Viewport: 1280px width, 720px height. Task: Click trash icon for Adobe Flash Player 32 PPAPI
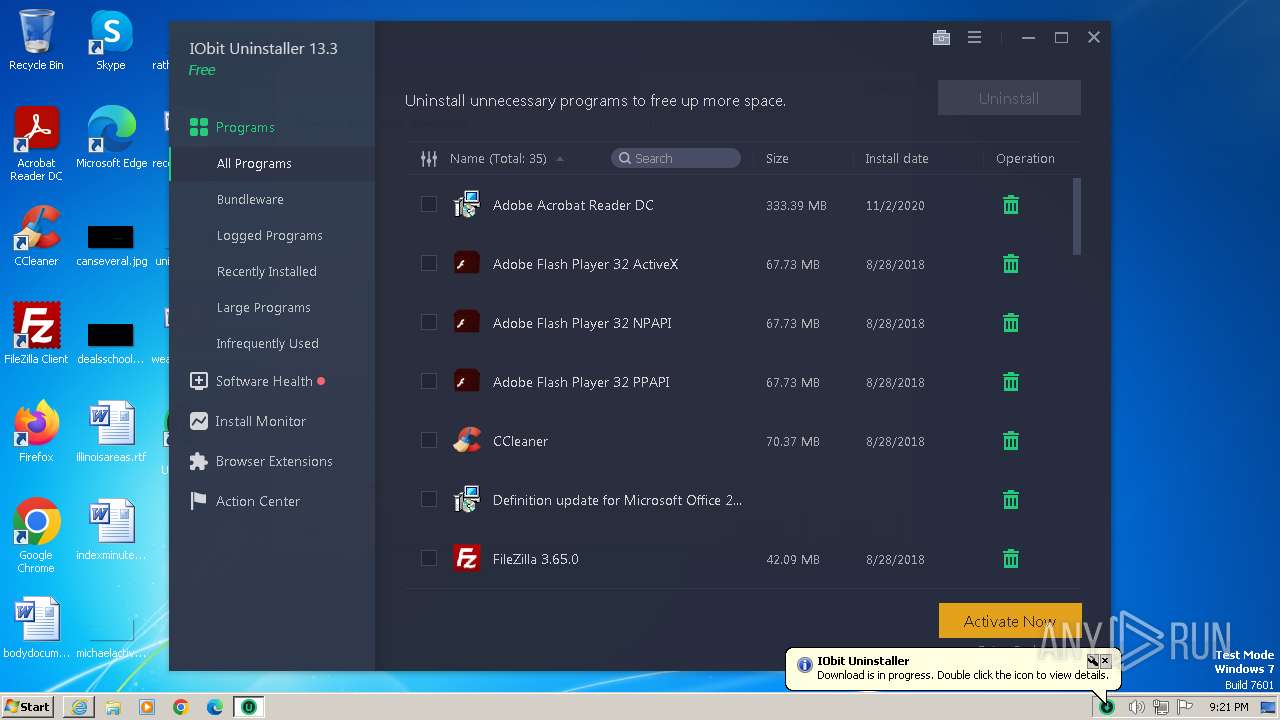click(x=1011, y=382)
